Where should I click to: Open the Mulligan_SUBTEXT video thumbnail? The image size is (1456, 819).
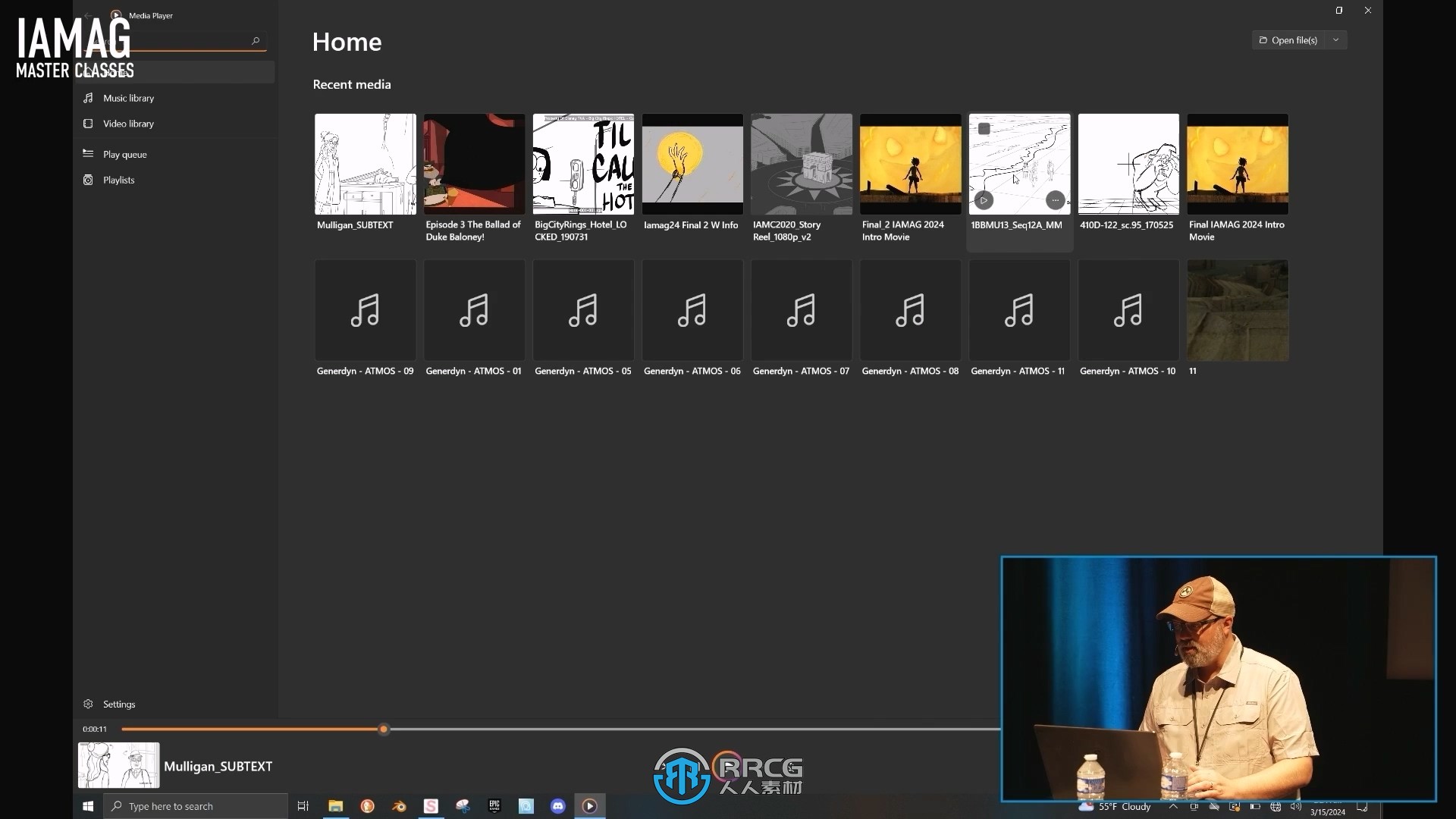(x=366, y=164)
